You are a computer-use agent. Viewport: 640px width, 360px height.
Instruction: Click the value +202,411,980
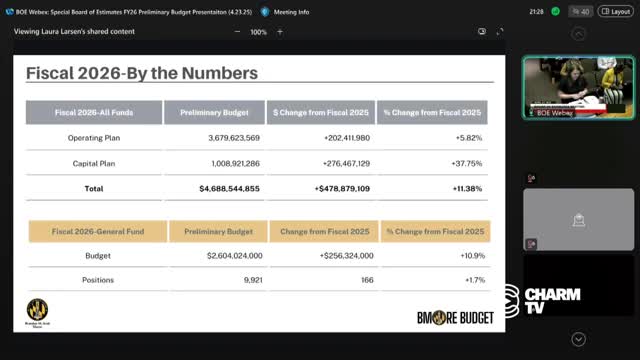pyautogui.click(x=347, y=138)
